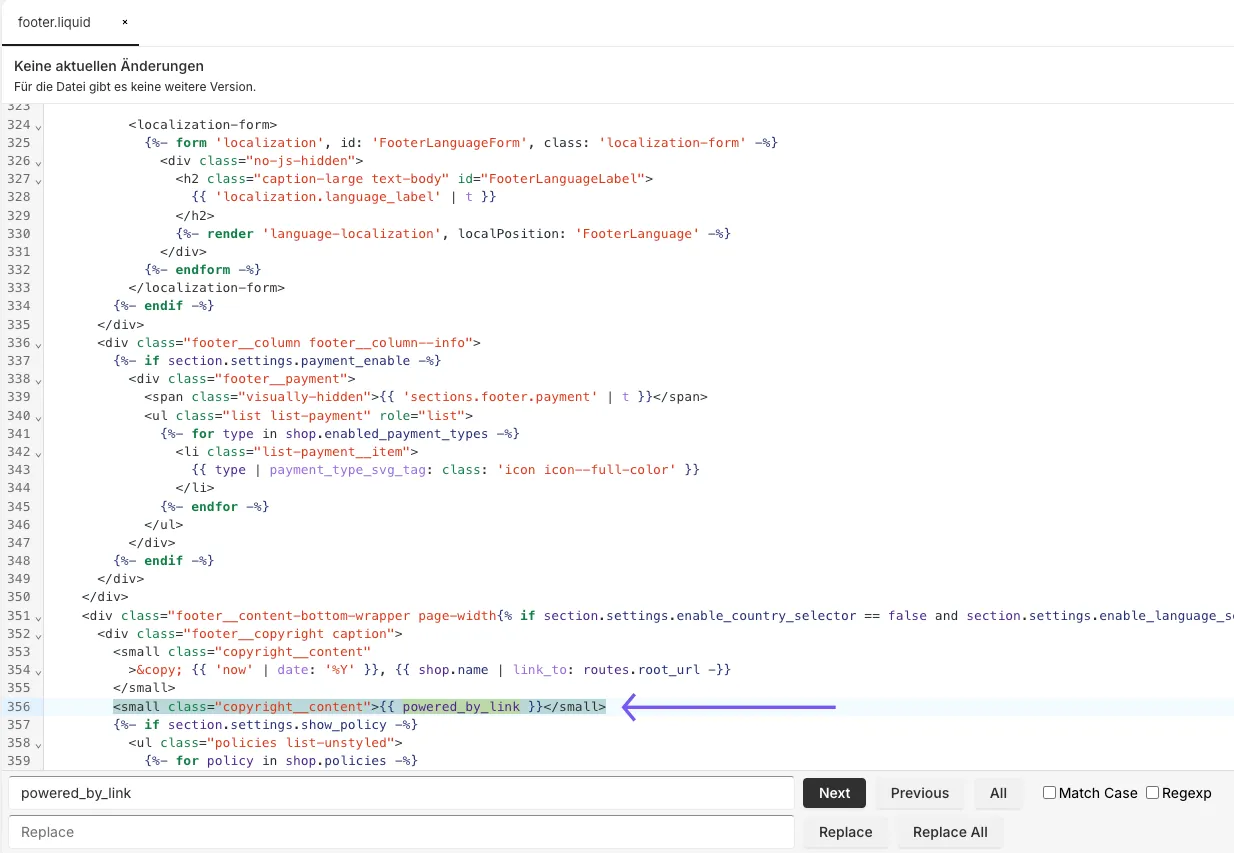Click the div footer__copyright caption line
The height and width of the screenshot is (853, 1234).
tap(250, 633)
